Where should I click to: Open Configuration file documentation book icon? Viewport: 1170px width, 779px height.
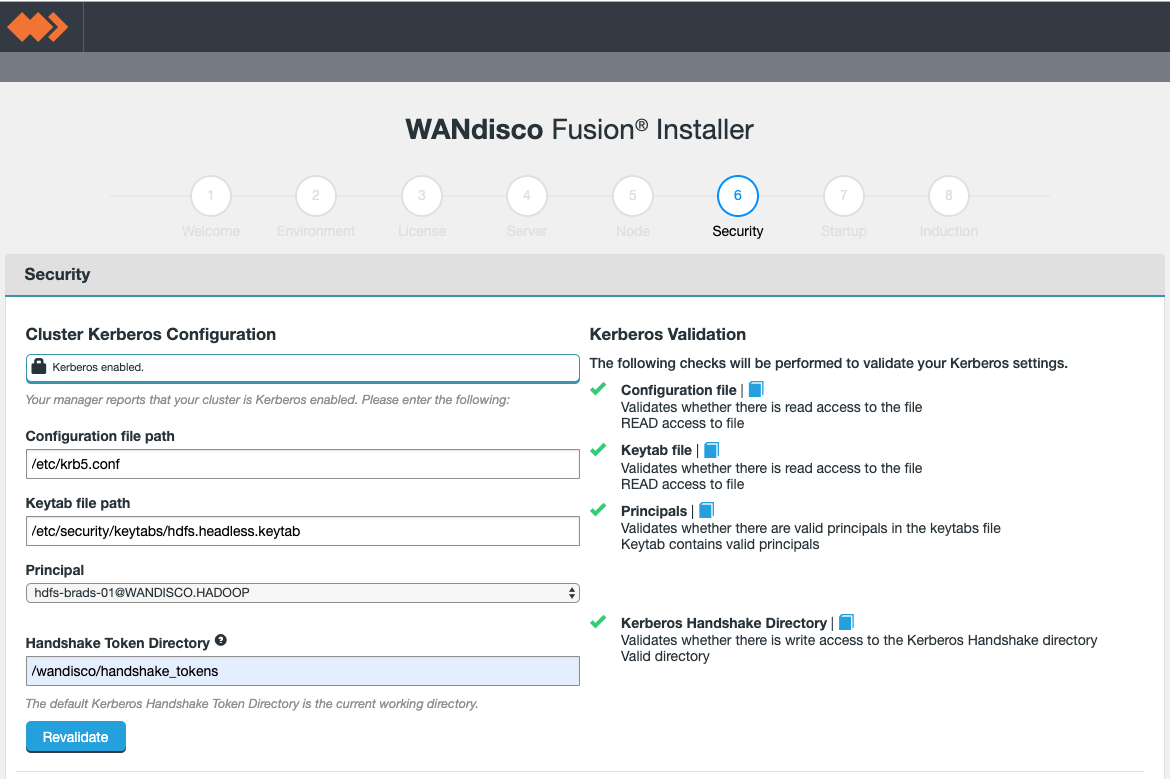tap(756, 390)
